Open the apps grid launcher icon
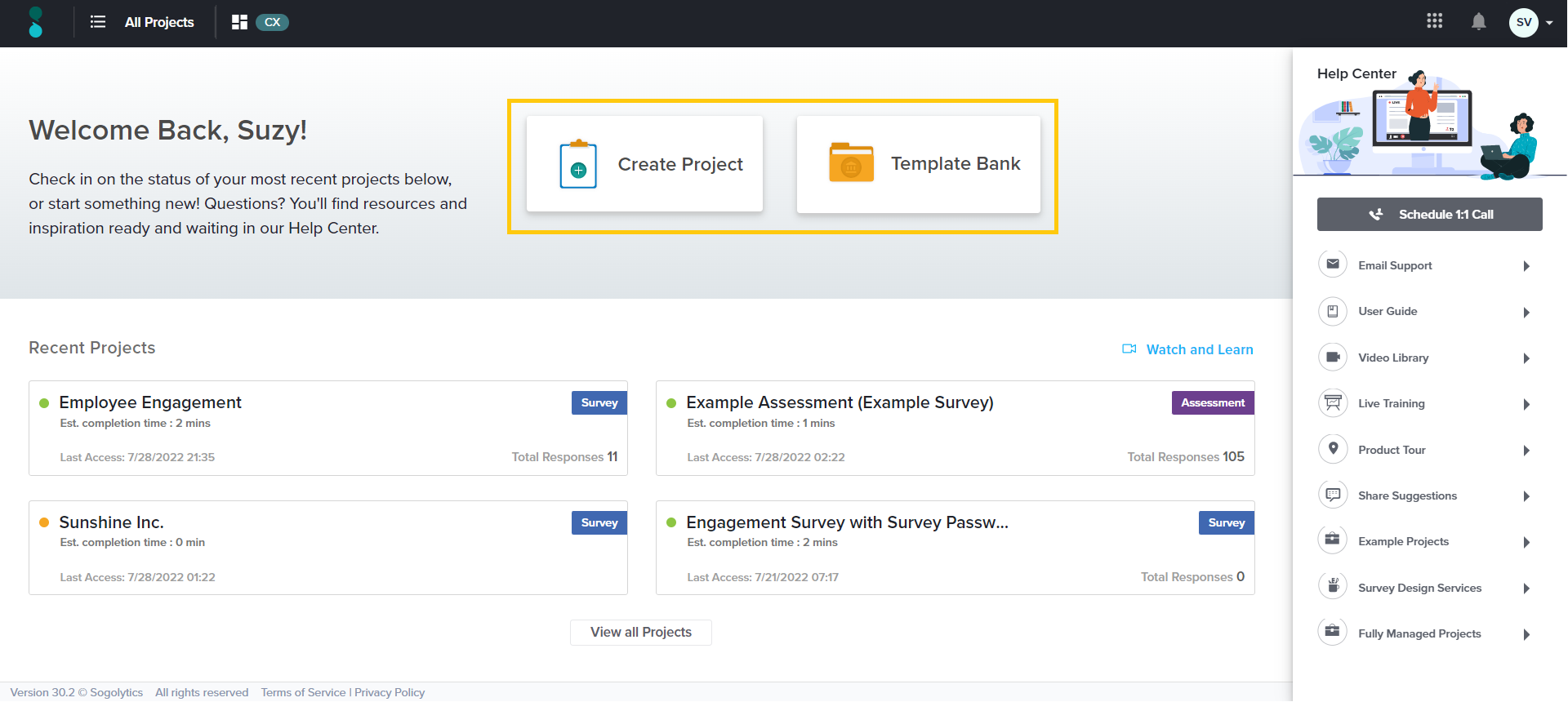 tap(1434, 21)
